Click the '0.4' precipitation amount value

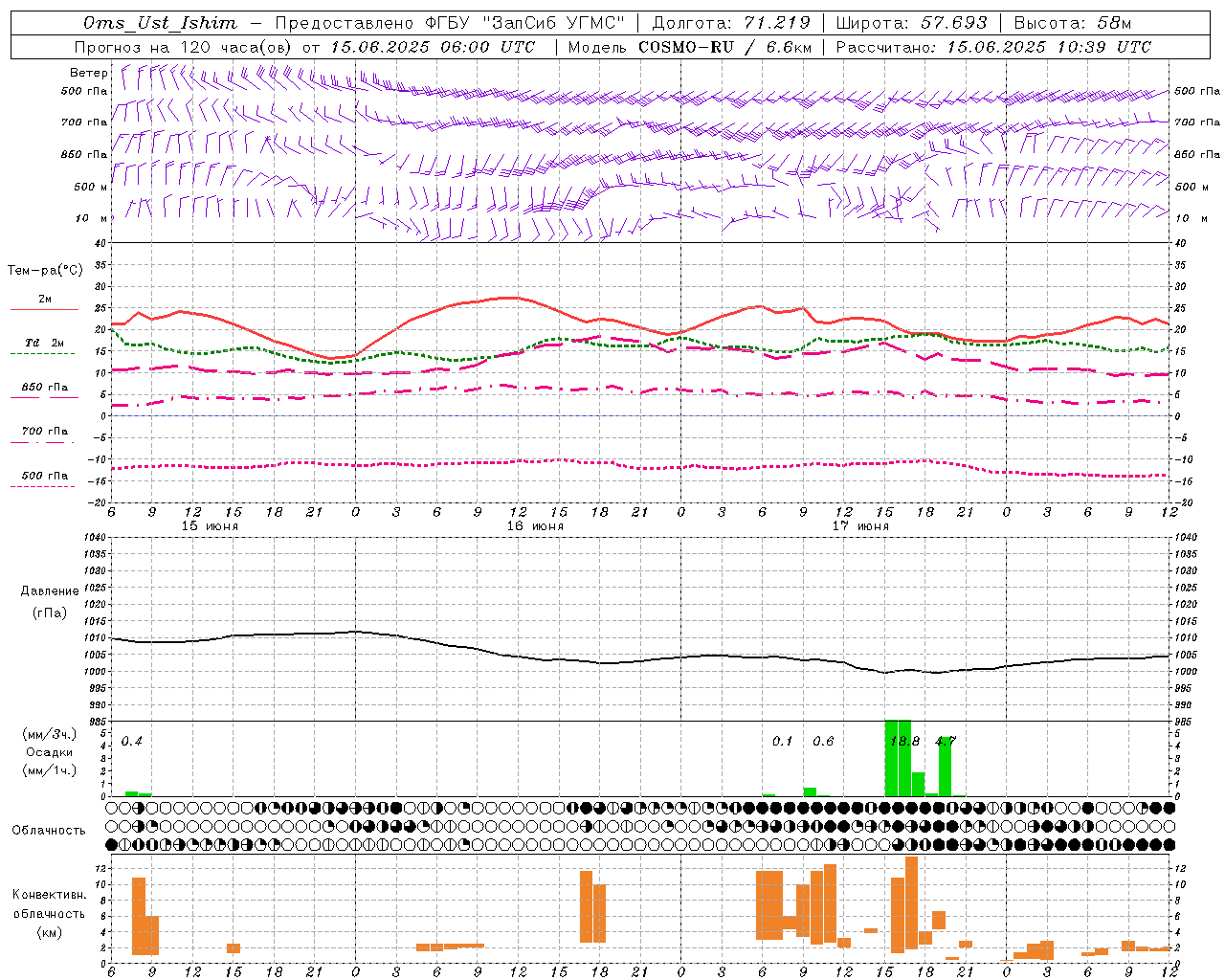tap(132, 742)
